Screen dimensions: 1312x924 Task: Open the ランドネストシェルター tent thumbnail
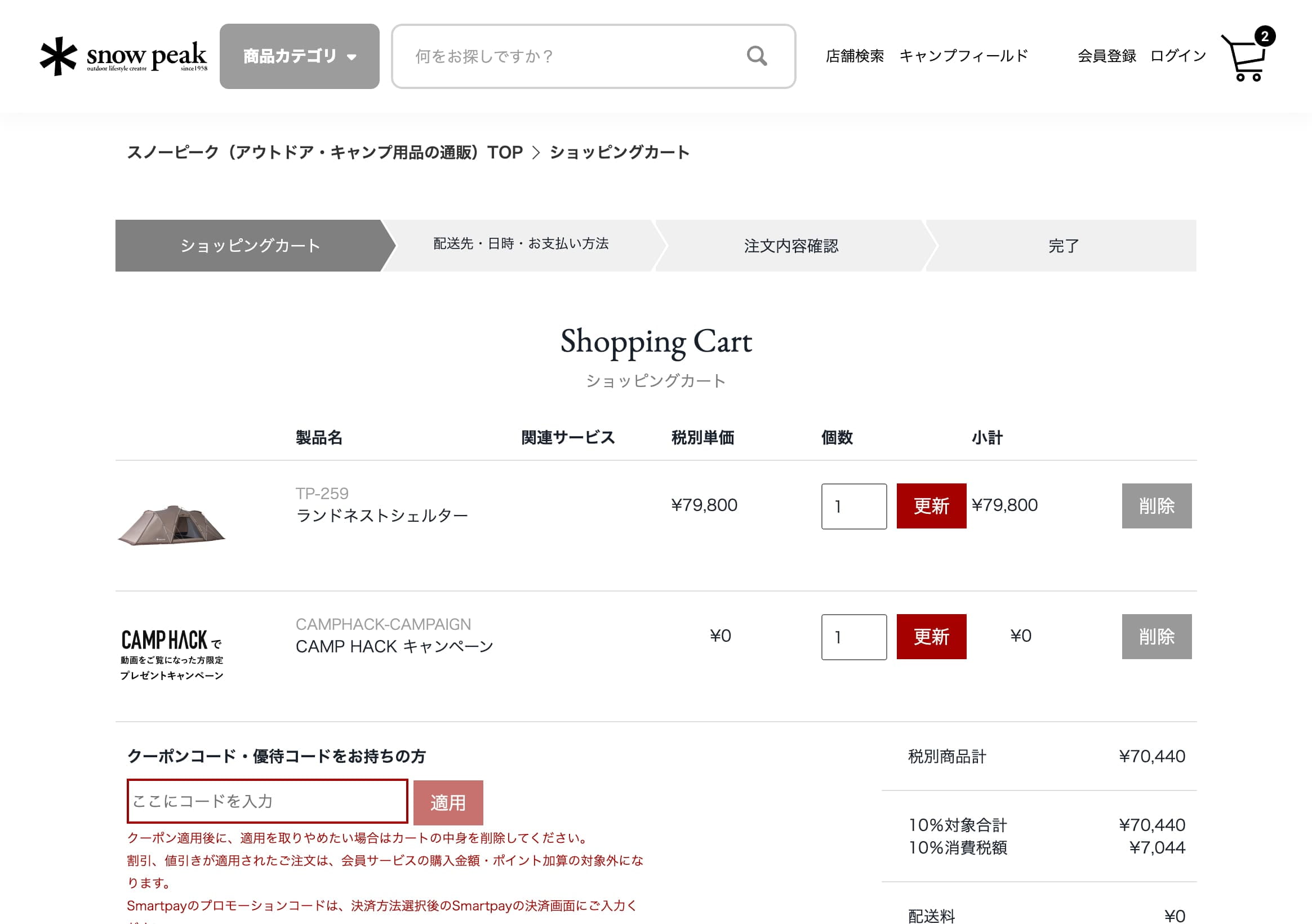click(x=171, y=525)
